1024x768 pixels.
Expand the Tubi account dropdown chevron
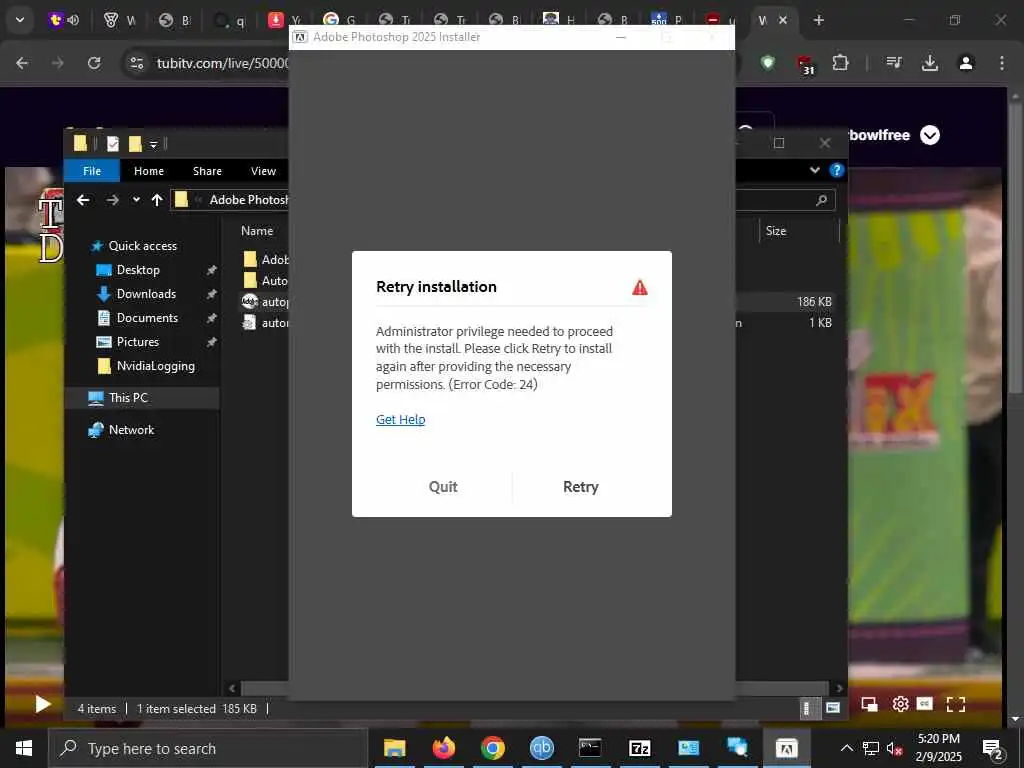pyautogui.click(x=929, y=135)
